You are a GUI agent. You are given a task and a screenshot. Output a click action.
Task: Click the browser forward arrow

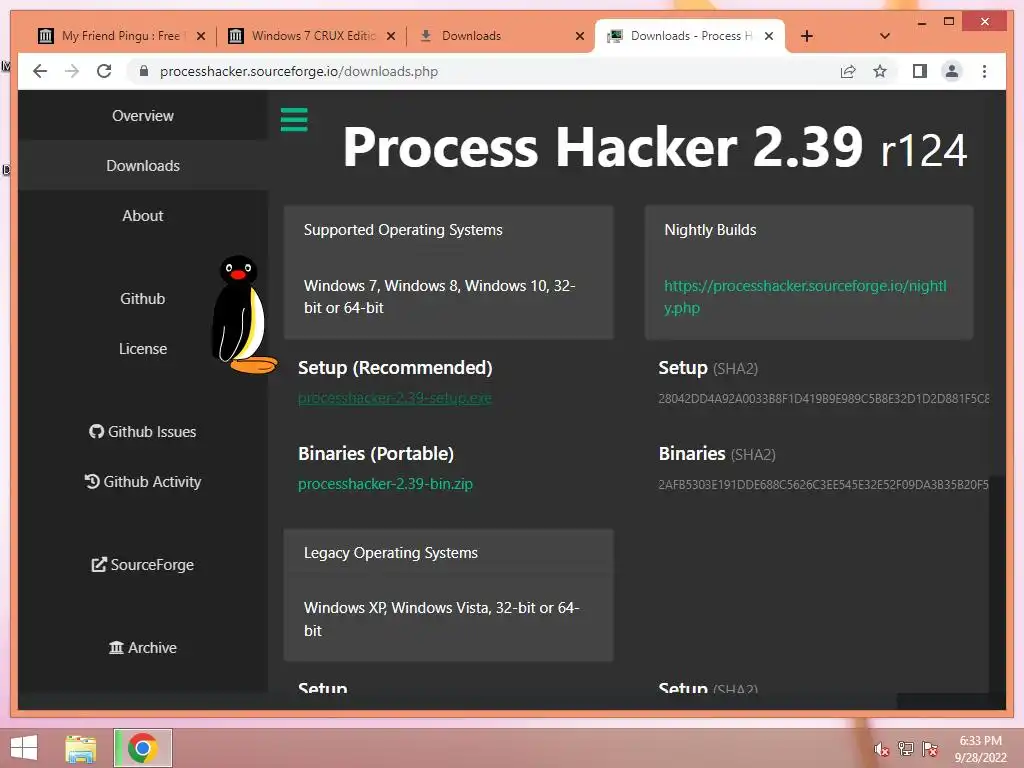pos(72,71)
